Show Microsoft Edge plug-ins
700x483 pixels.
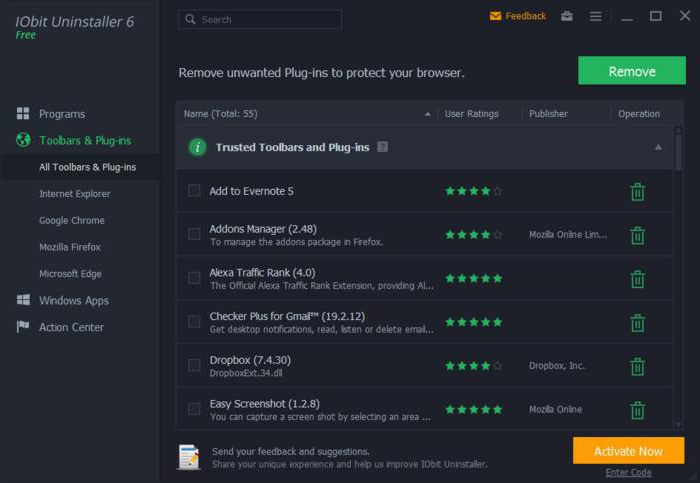(x=70, y=274)
